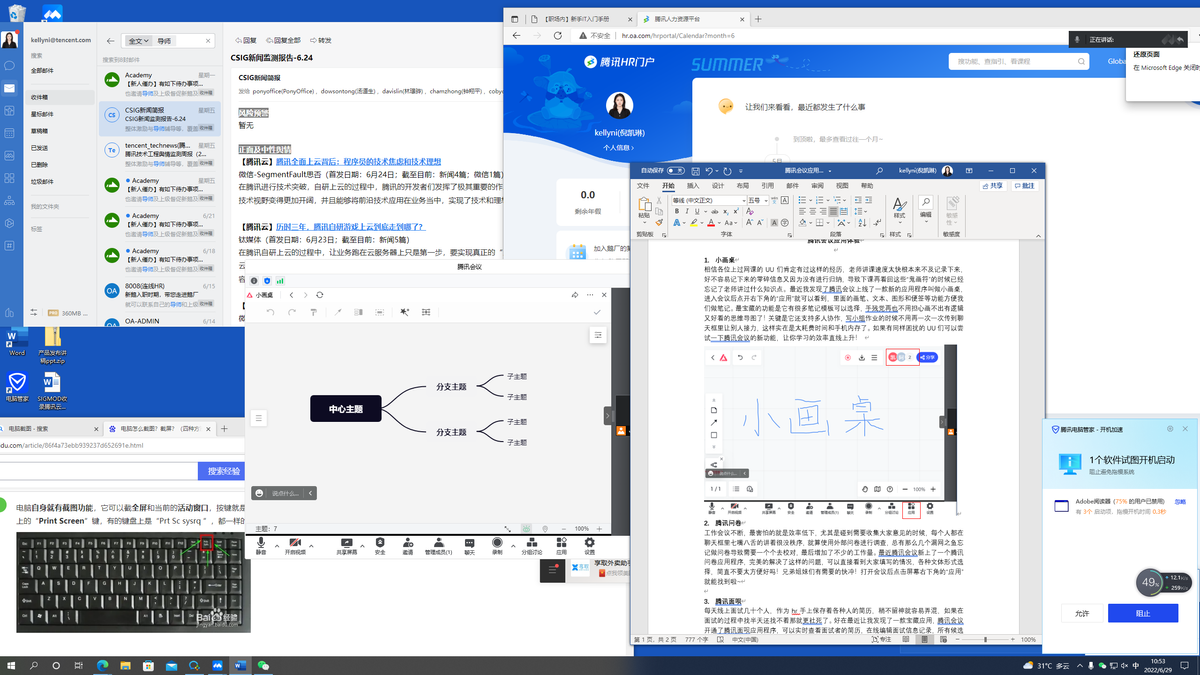Open the meeting Settings (设置) gear icon

pos(588,546)
